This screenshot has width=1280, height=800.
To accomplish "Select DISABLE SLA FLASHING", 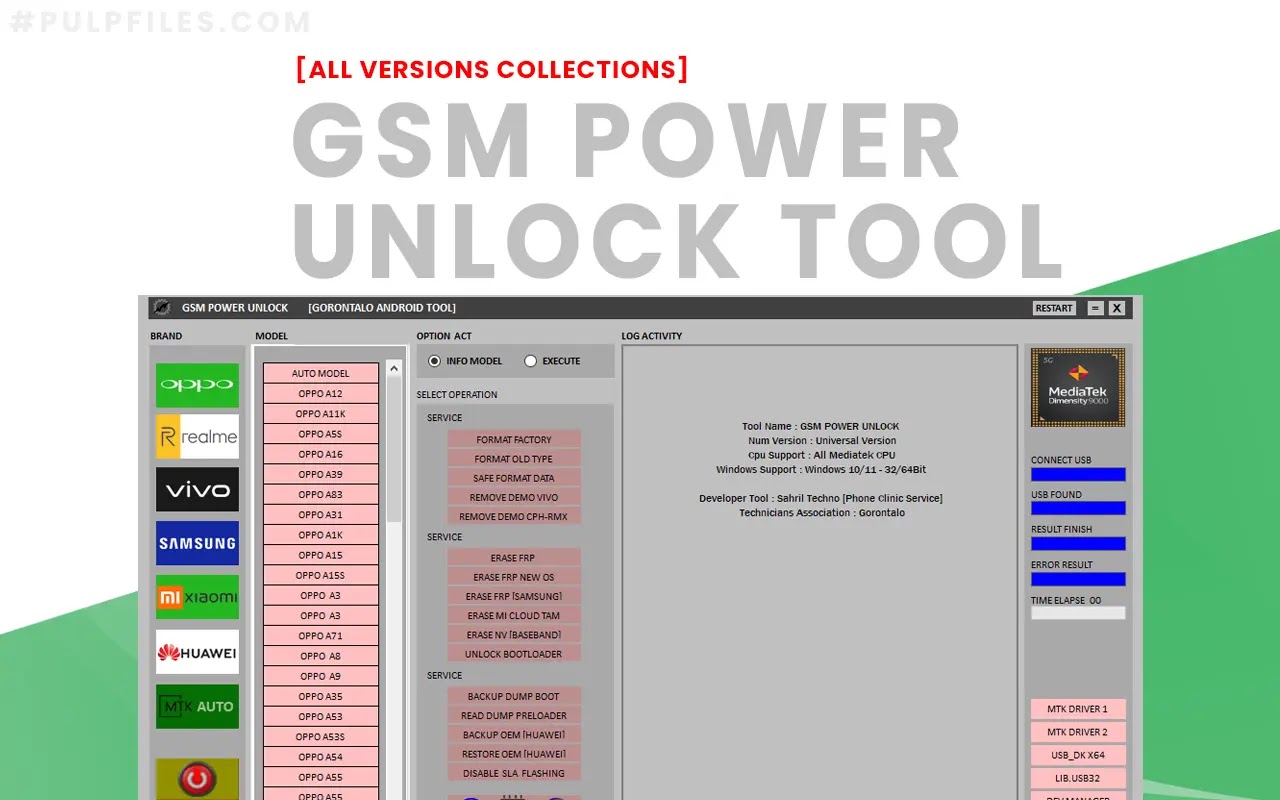I will [x=514, y=773].
